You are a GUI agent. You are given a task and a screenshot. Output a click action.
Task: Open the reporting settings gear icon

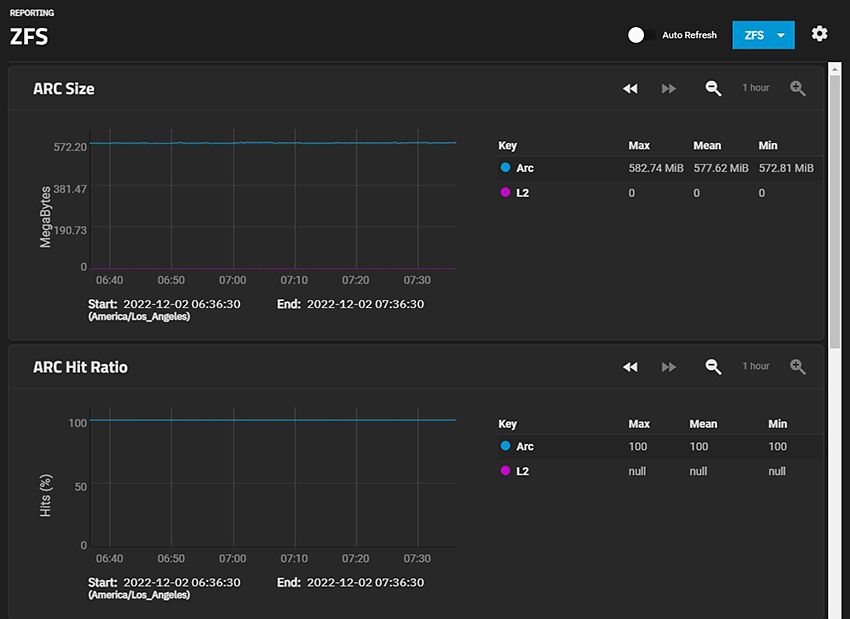pyautogui.click(x=819, y=34)
